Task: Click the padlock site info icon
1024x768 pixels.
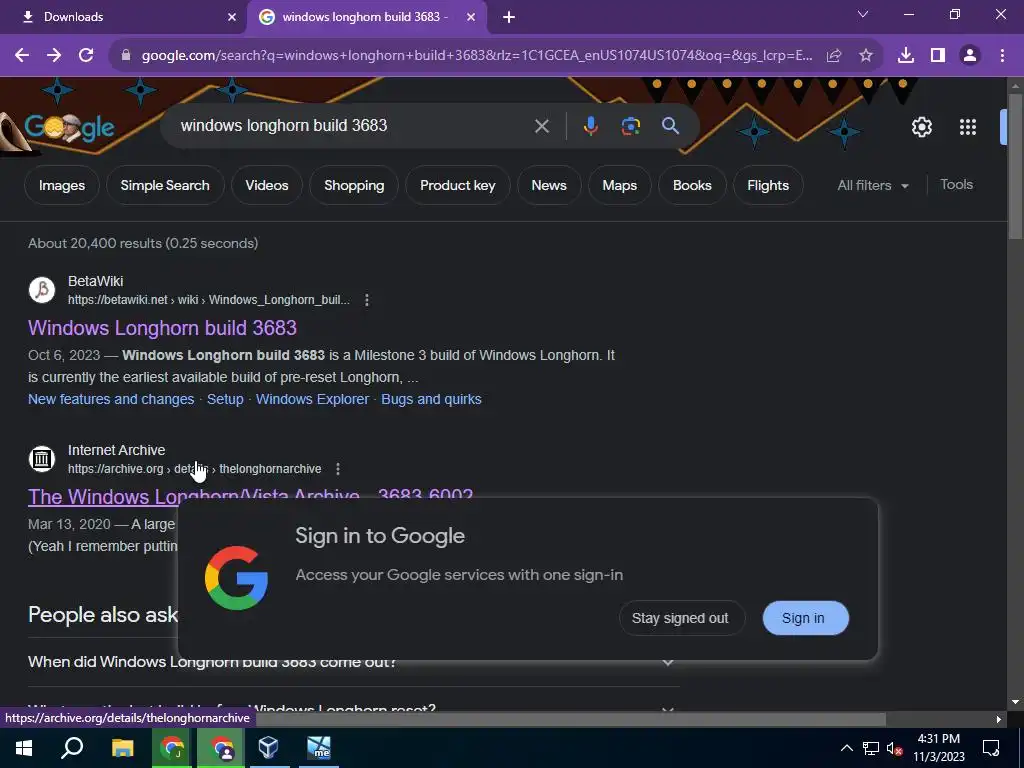Action: click(126, 56)
